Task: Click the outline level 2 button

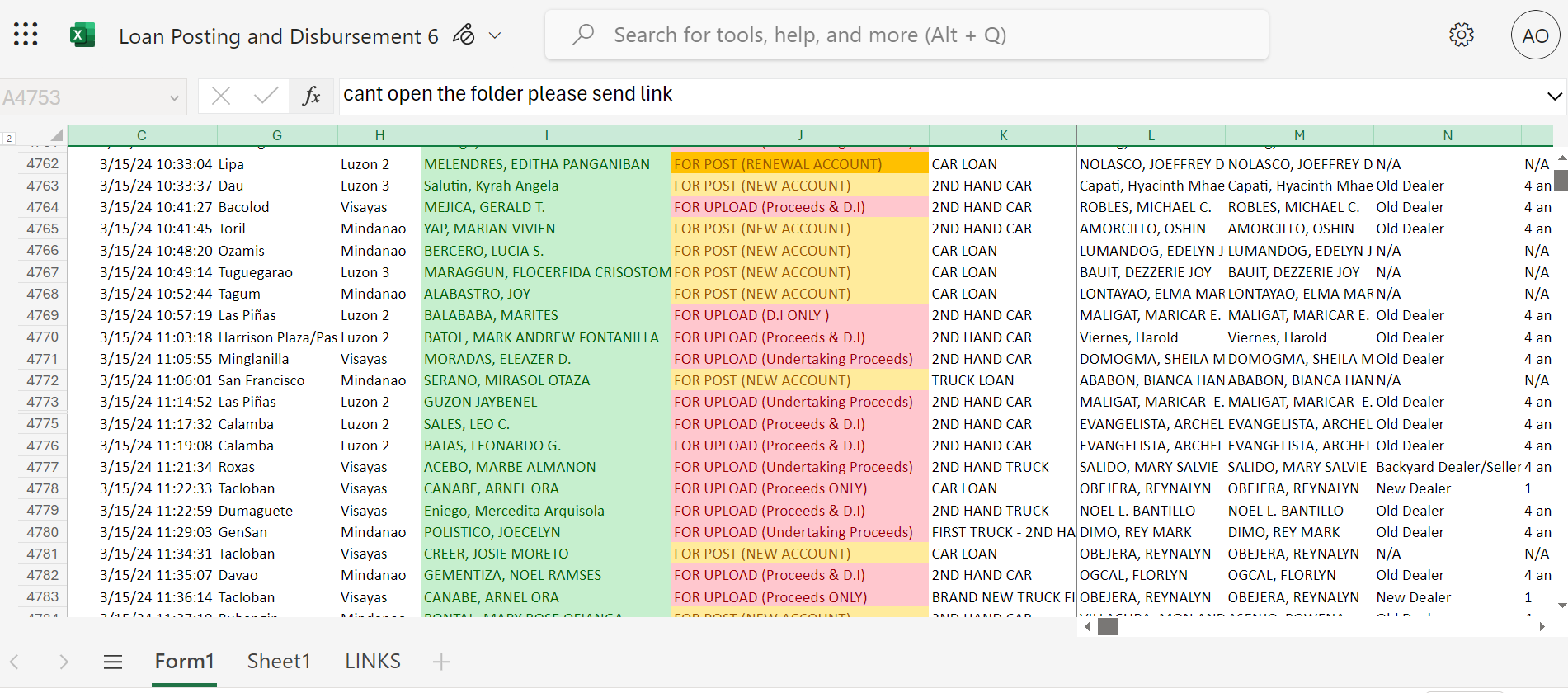Action: click(9, 138)
